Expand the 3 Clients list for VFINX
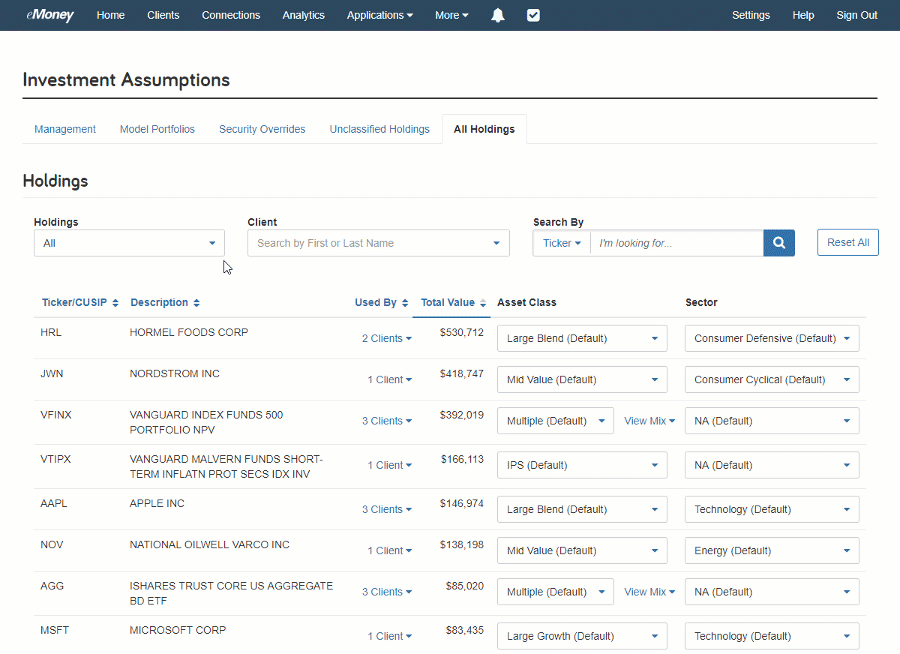Image resolution: width=900 pixels, height=654 pixels. pos(386,421)
